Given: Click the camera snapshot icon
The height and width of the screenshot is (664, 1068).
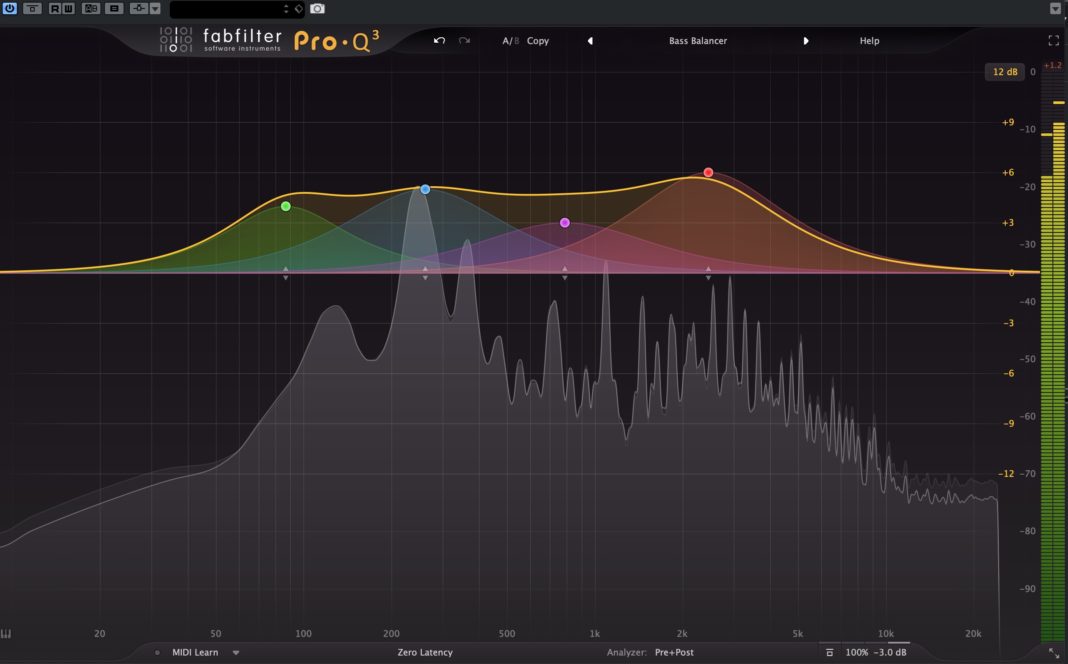Looking at the screenshot, I should click(x=317, y=8).
